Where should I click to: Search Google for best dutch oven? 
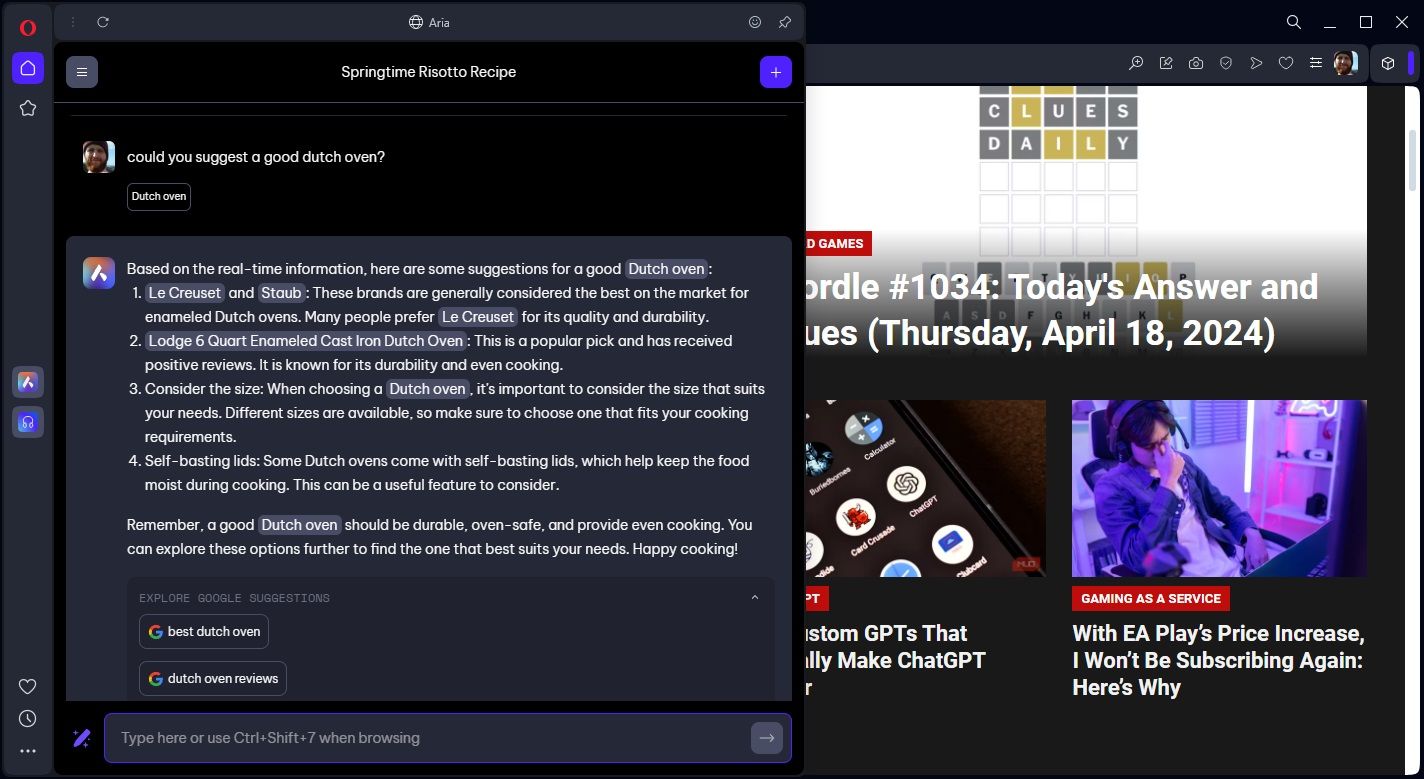(204, 631)
